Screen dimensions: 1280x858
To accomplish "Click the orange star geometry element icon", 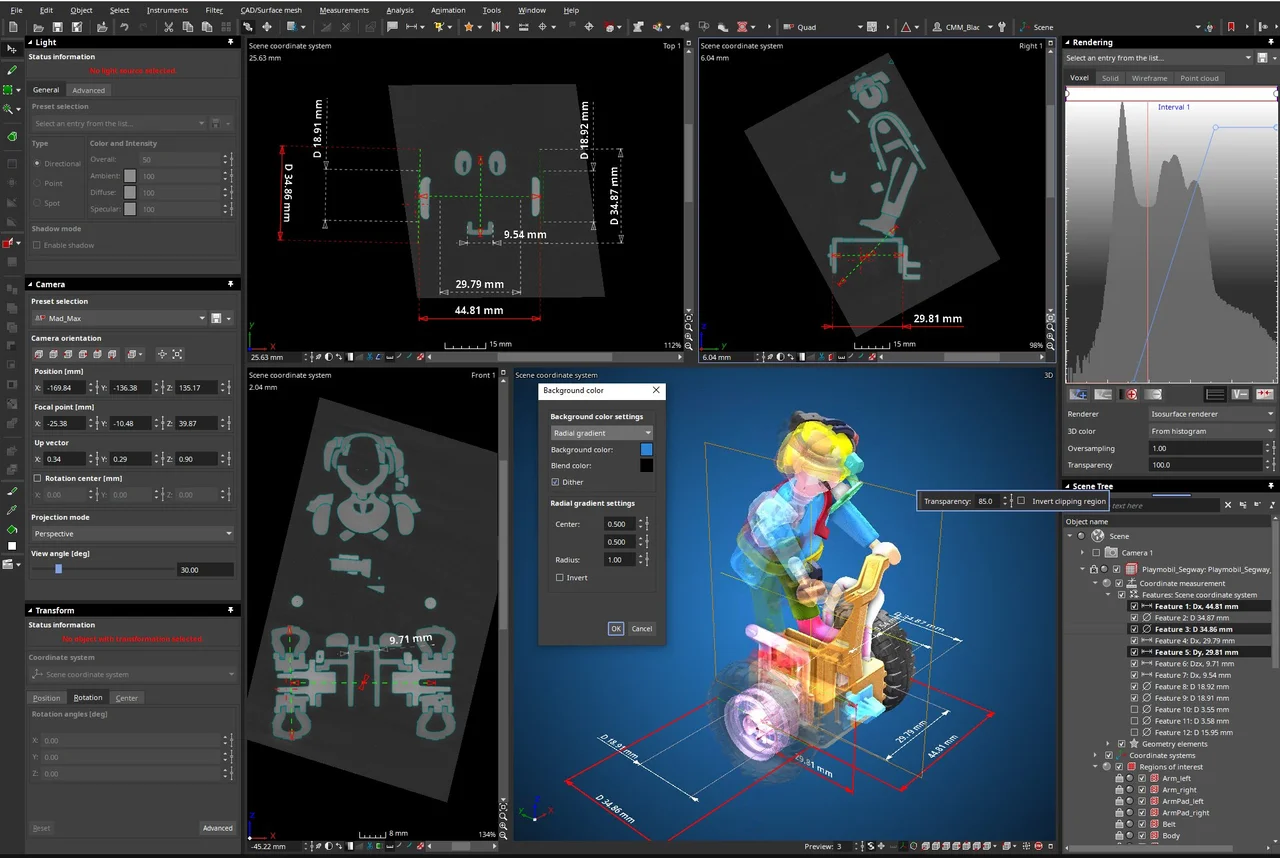I will [x=468, y=27].
